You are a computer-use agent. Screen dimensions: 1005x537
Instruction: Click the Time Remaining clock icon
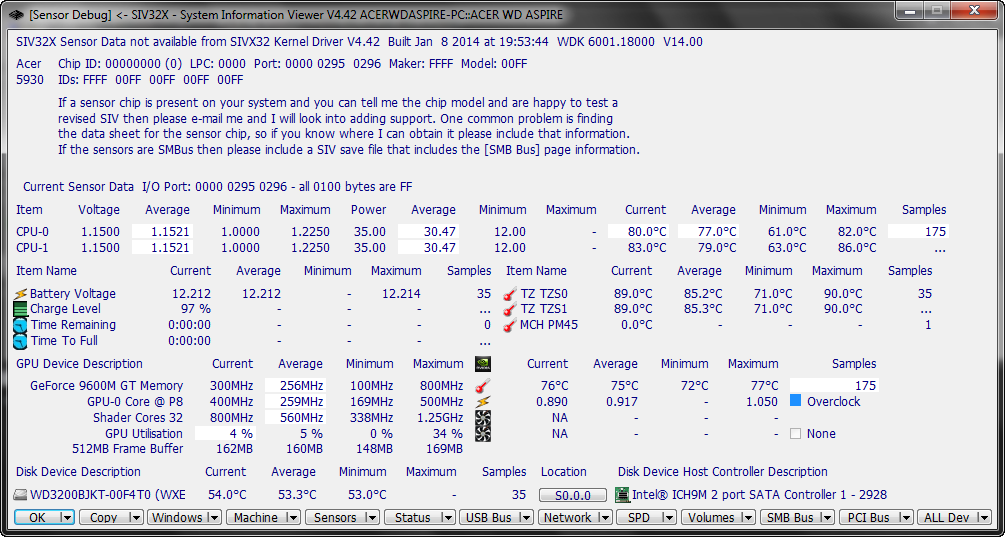point(21,325)
